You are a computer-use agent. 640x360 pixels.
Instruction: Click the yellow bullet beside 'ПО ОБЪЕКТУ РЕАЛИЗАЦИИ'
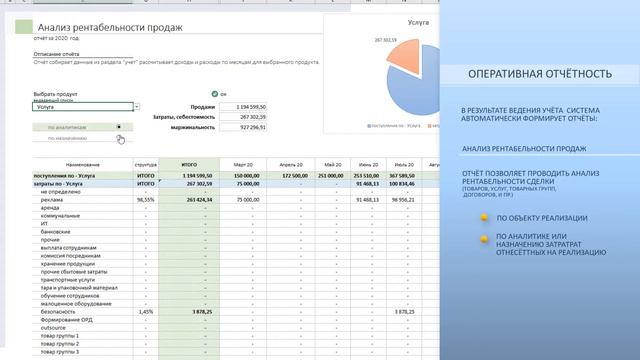pyautogui.click(x=484, y=218)
